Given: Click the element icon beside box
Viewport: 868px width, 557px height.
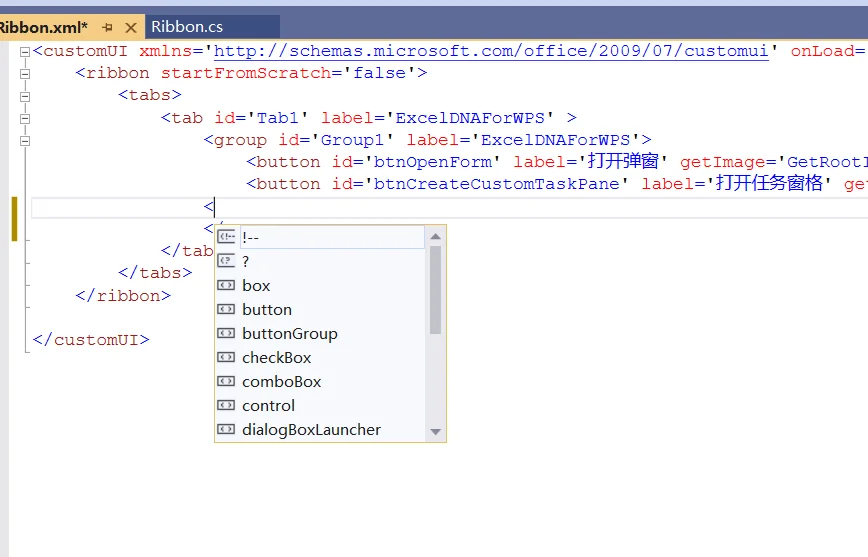Looking at the screenshot, I should 226,285.
